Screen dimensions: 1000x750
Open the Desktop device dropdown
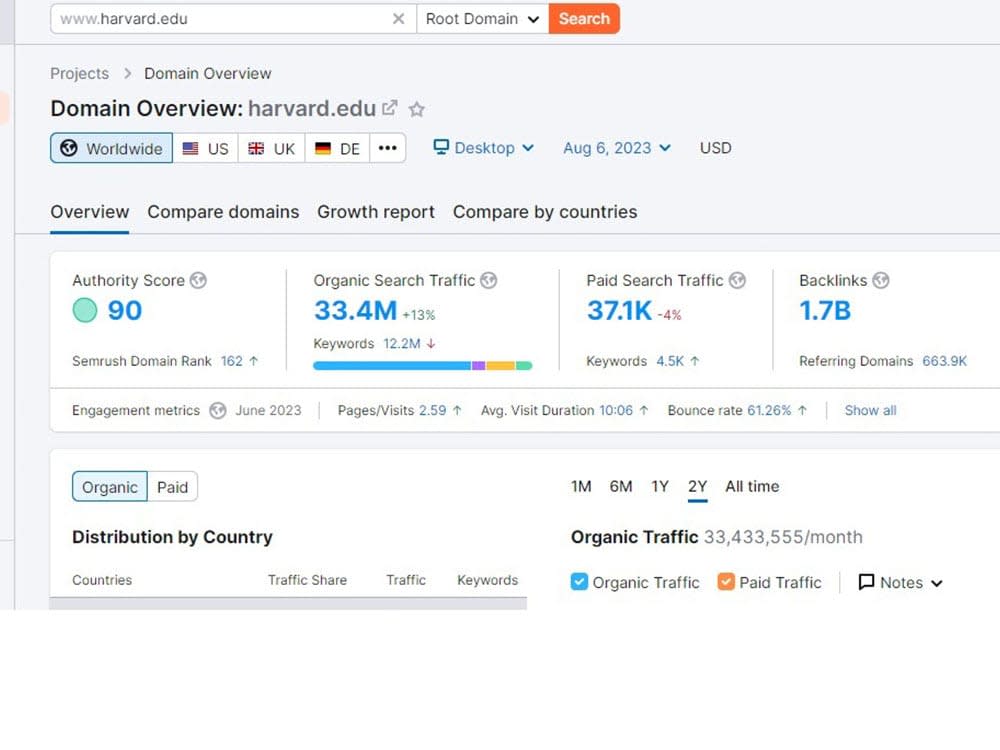pyautogui.click(x=484, y=148)
